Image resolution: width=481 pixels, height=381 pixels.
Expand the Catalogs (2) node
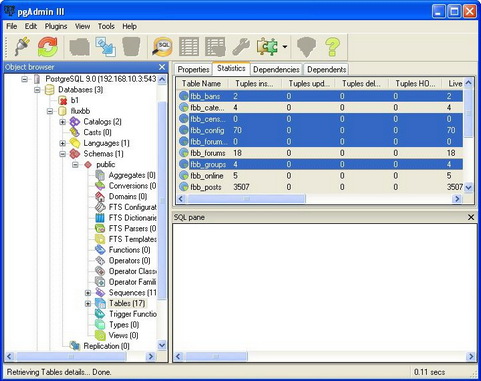pyautogui.click(x=63, y=122)
